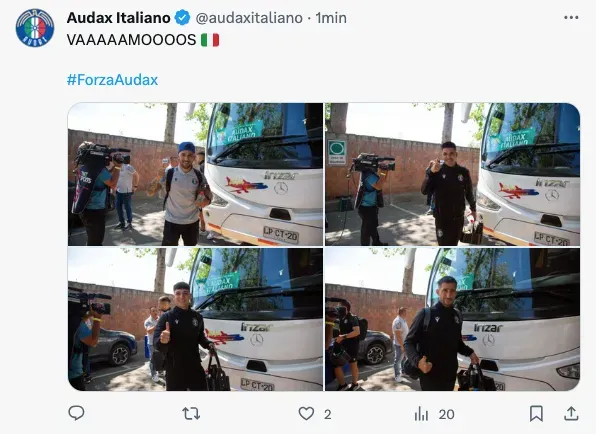Open top-right photo beside green sign
The width and height of the screenshot is (596, 434).
tap(452, 174)
